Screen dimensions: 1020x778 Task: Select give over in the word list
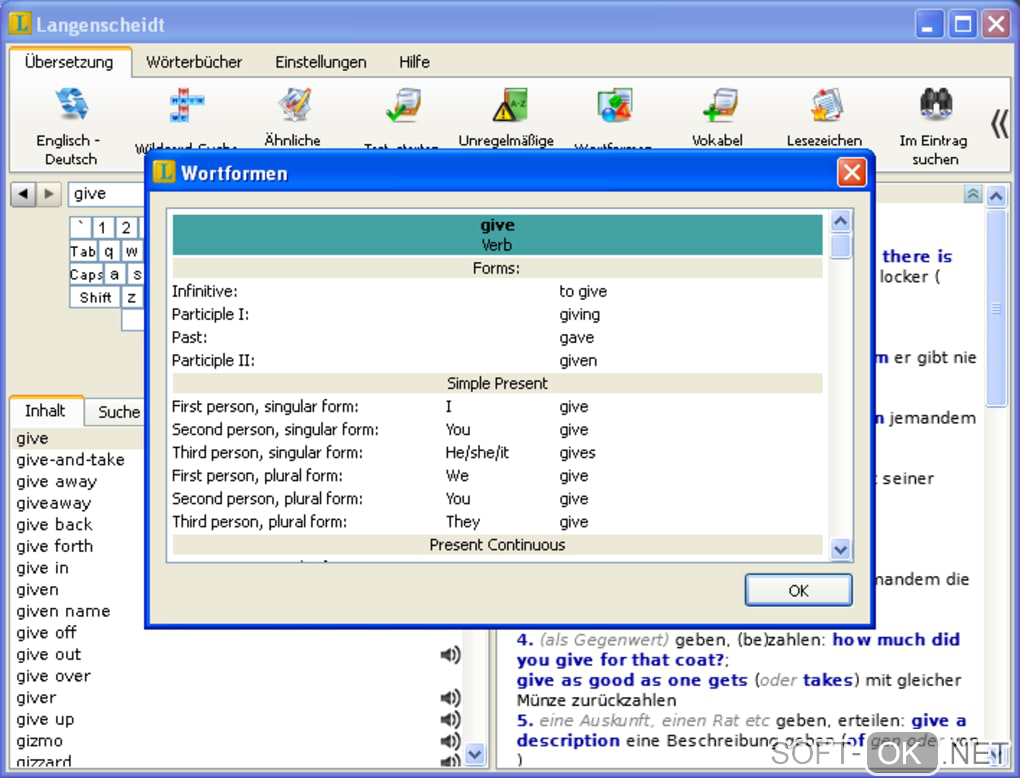click(53, 676)
